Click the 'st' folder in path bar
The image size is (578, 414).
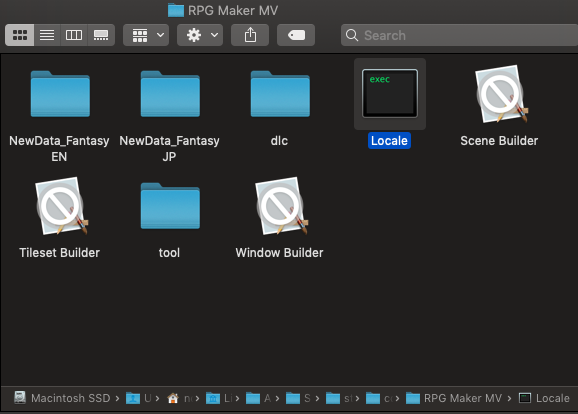pyautogui.click(x=339, y=398)
